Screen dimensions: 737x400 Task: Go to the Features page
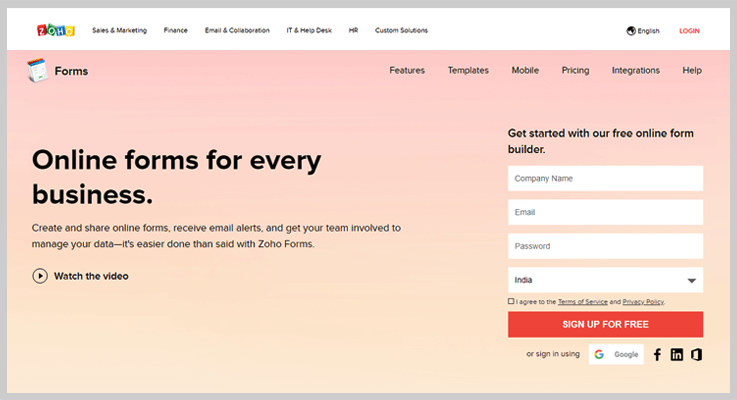pos(407,71)
